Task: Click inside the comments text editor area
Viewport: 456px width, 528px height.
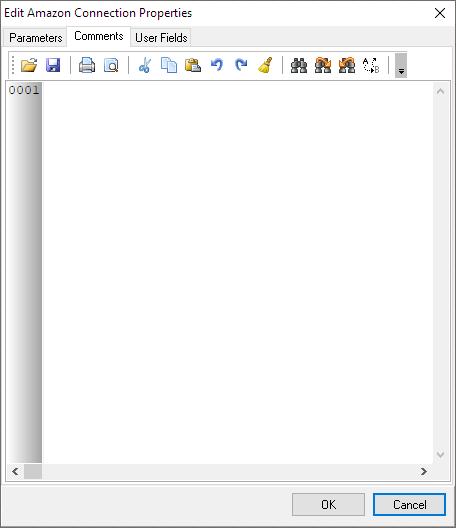Action: (x=237, y=273)
